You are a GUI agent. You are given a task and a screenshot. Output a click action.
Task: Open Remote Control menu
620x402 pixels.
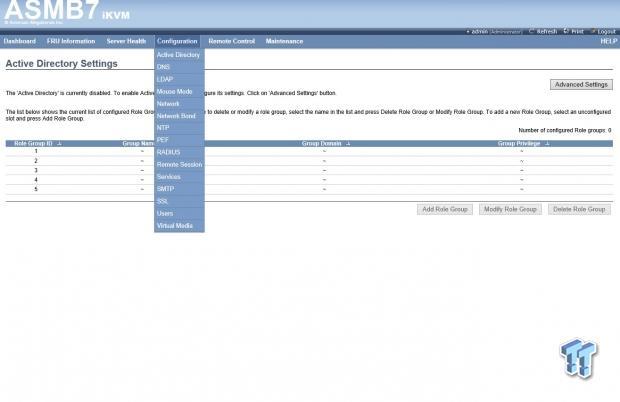click(x=231, y=41)
